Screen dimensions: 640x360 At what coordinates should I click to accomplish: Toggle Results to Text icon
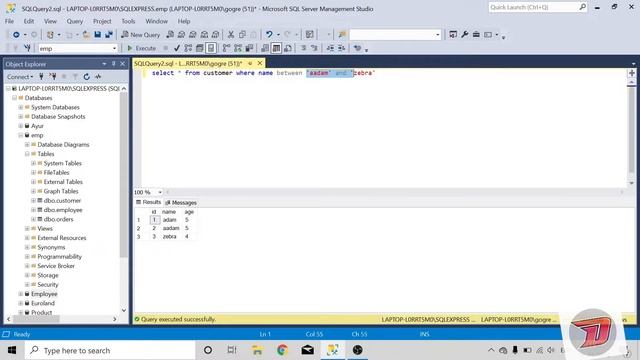[265, 48]
